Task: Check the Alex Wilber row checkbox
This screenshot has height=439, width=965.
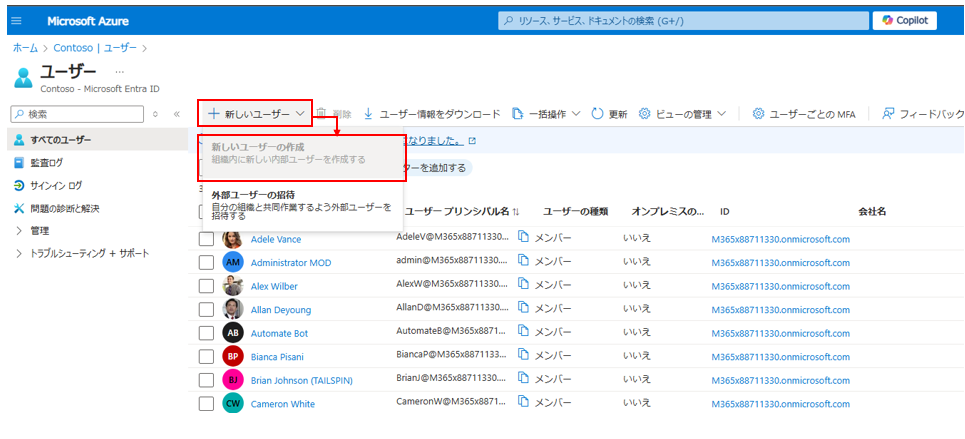Action: pos(206,286)
